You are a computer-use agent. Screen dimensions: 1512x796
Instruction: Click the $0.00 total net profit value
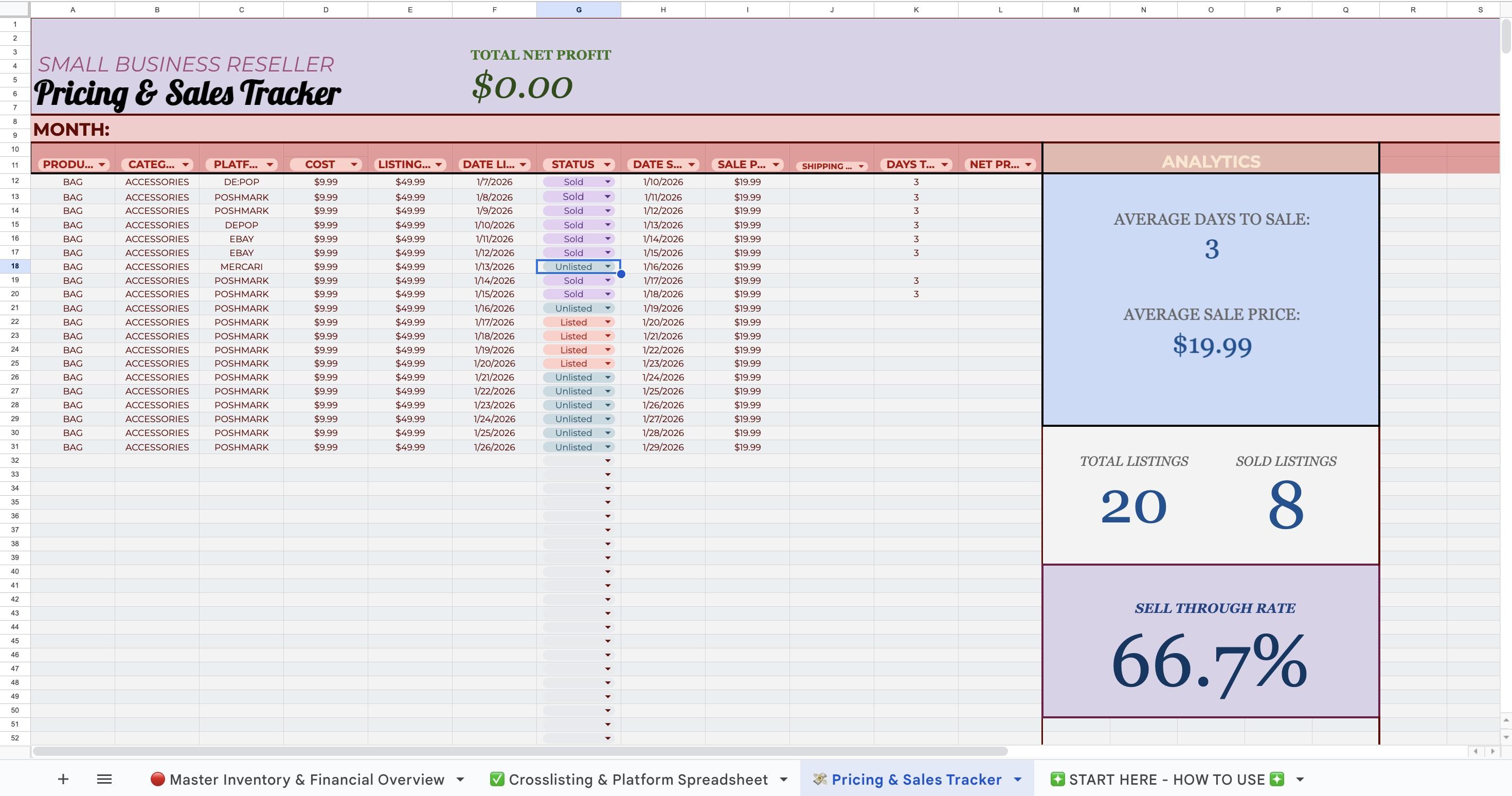522,87
